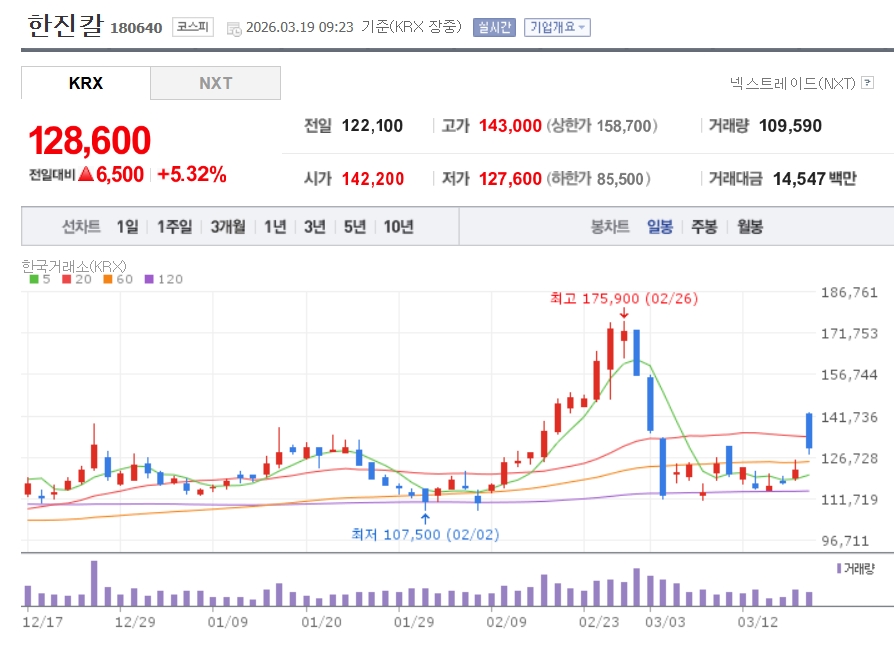Show the 1일 line chart
894x646 pixels.
point(127,227)
